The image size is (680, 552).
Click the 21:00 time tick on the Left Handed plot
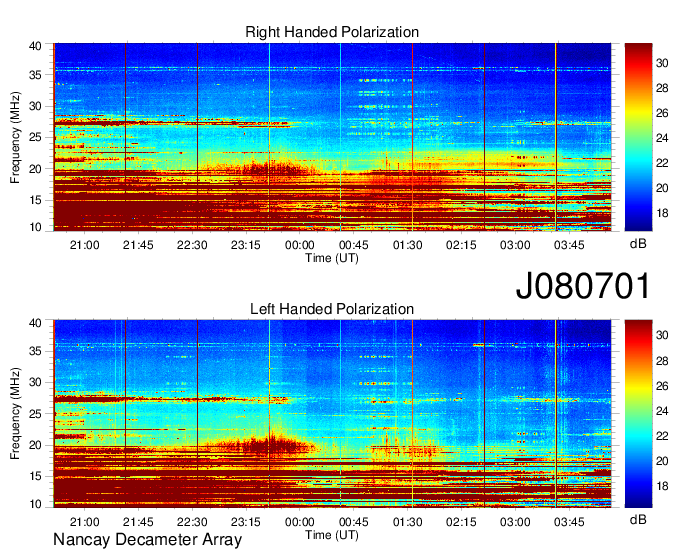click(x=85, y=522)
